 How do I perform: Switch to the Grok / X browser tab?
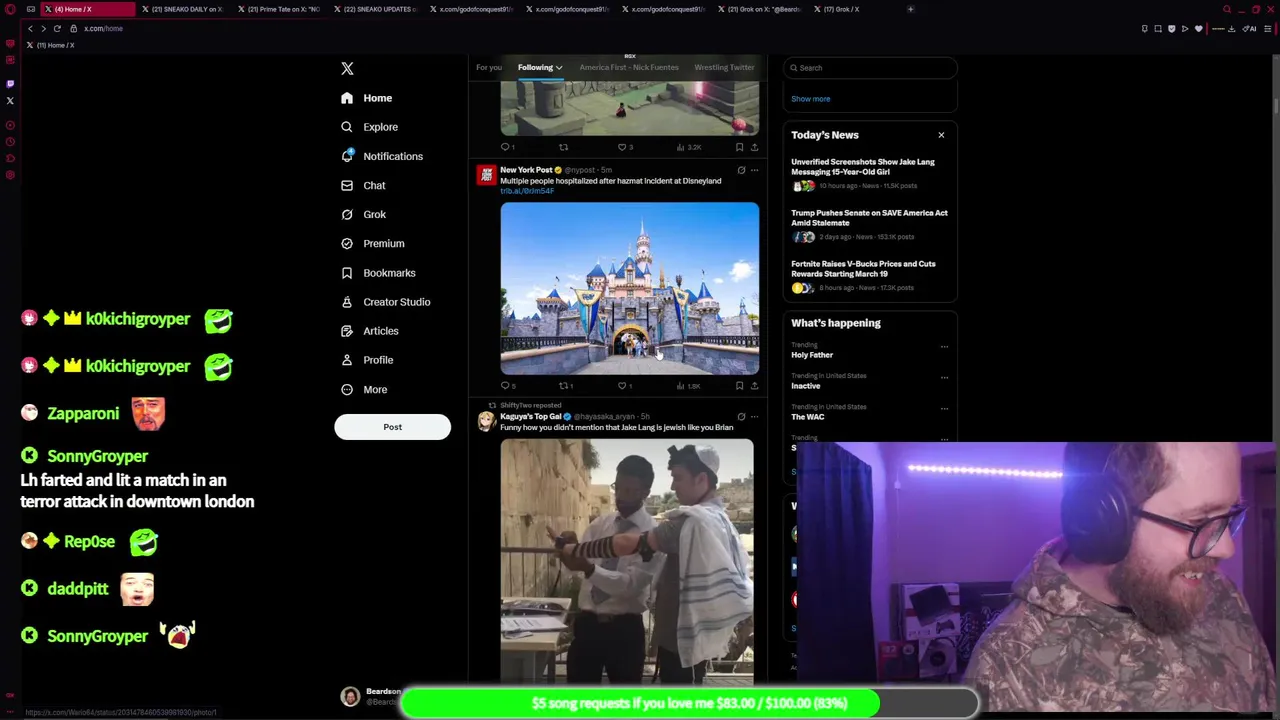point(837,9)
